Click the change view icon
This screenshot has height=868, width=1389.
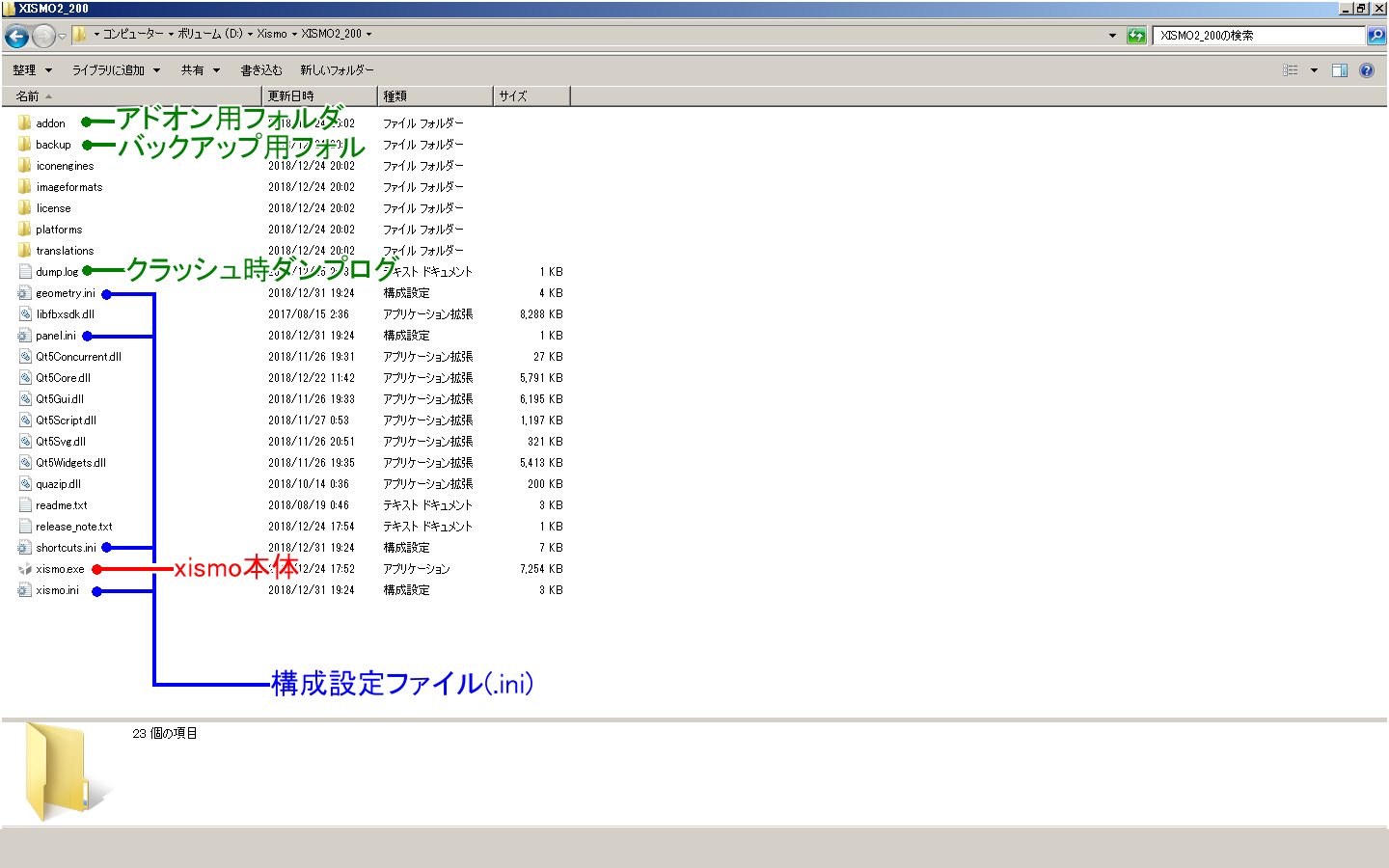coord(1291,70)
